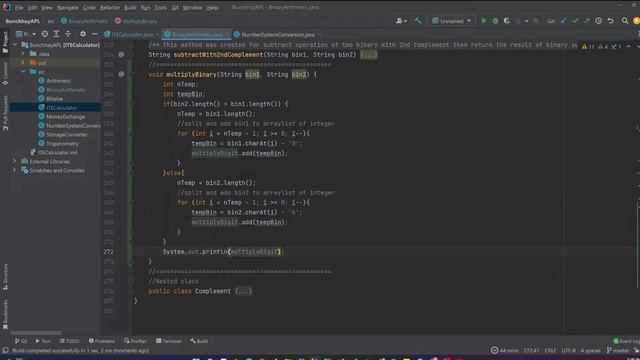Collapse all items in the Project panel toolbar
The height and width of the screenshot is (360, 640).
coord(68,34)
